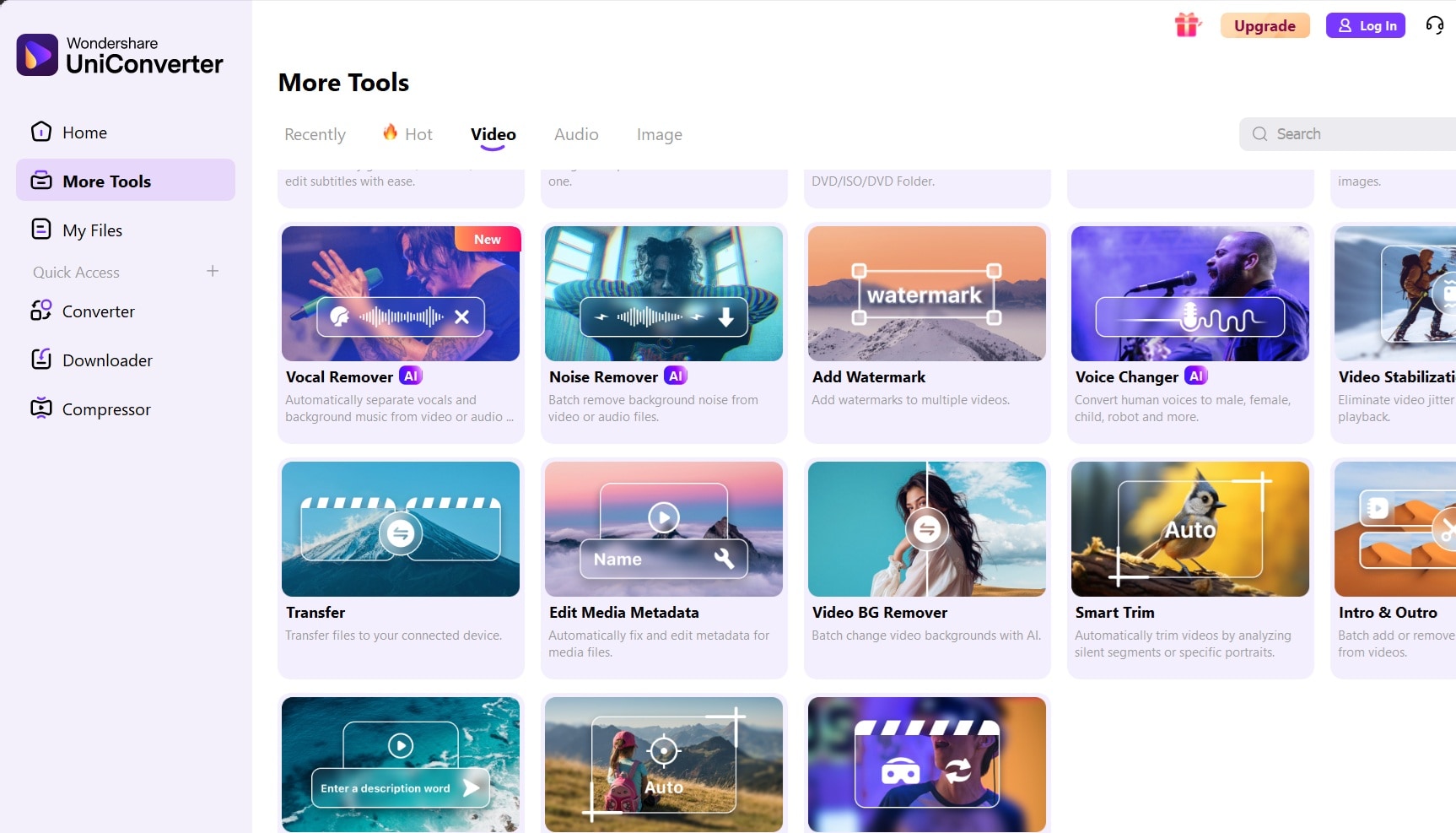Open the Noise Remover thumbnail

[664, 294]
